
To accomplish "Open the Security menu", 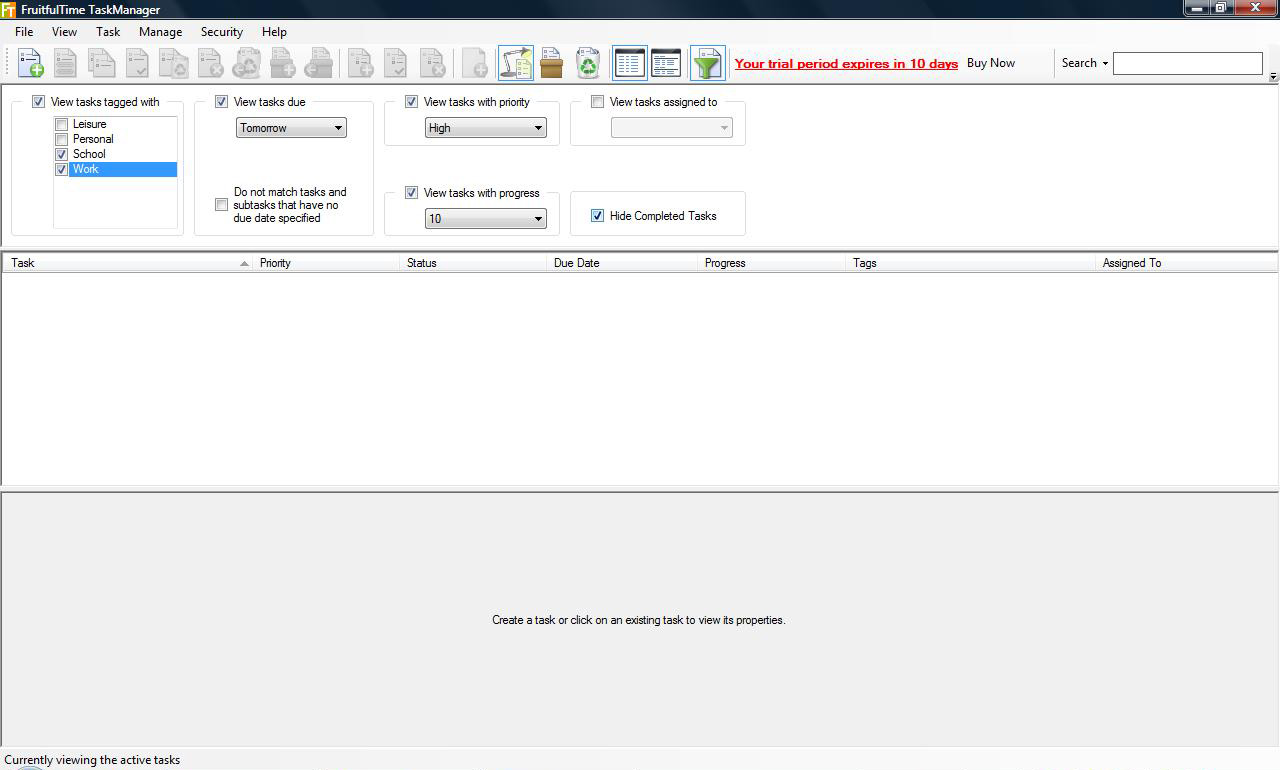I will click(222, 32).
